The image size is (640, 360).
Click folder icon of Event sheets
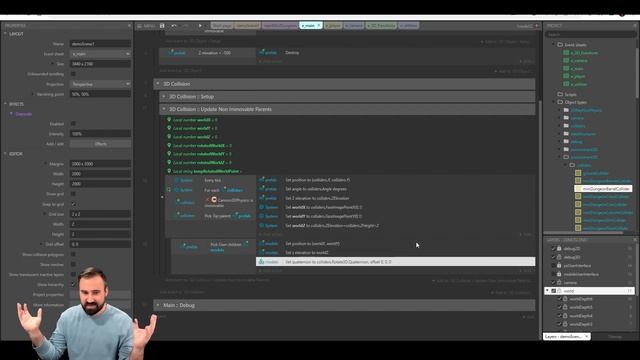[x=560, y=44]
